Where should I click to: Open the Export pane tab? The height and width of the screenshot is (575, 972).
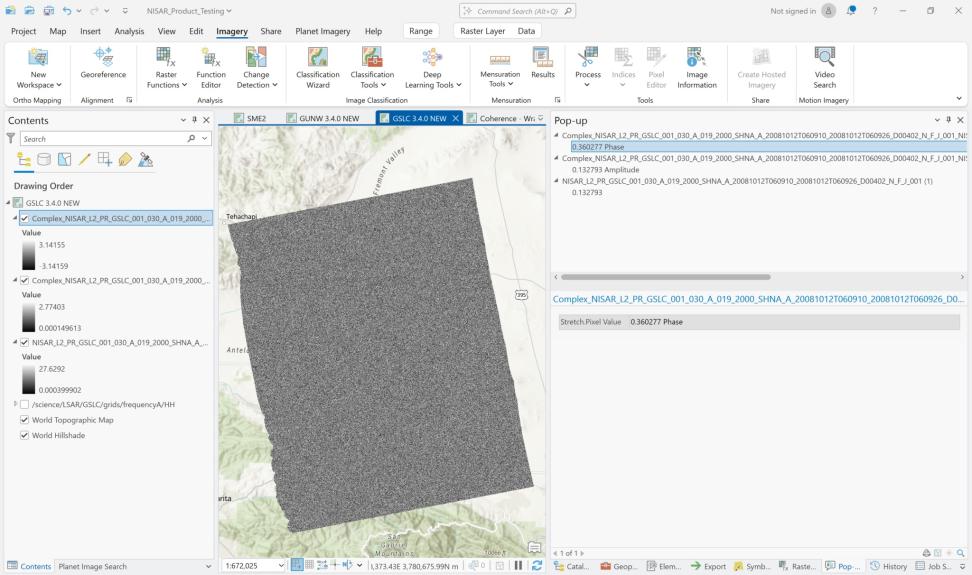[x=708, y=566]
